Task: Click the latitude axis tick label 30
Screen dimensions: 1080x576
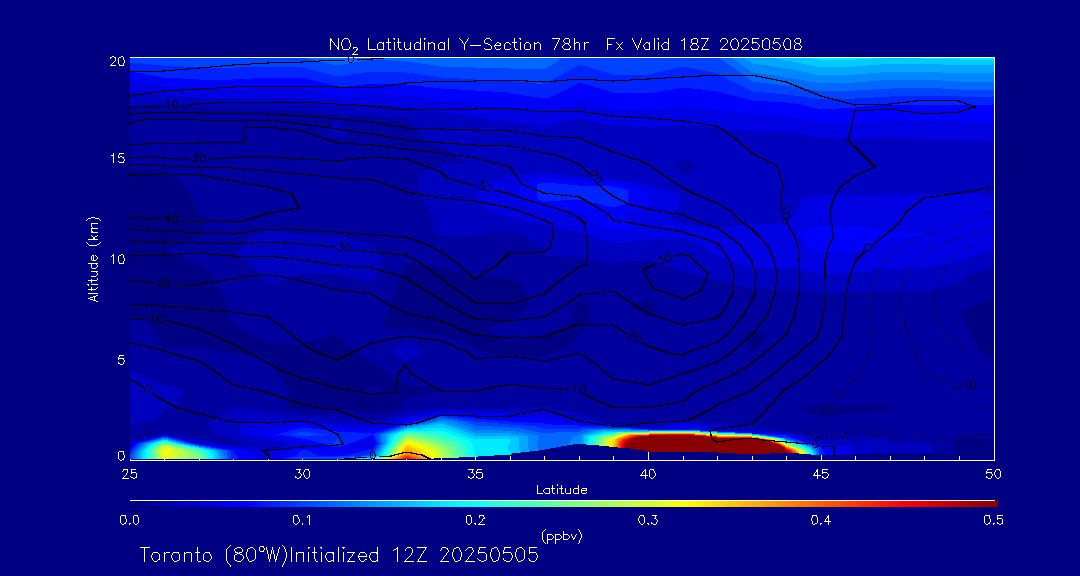Action: coord(302,474)
